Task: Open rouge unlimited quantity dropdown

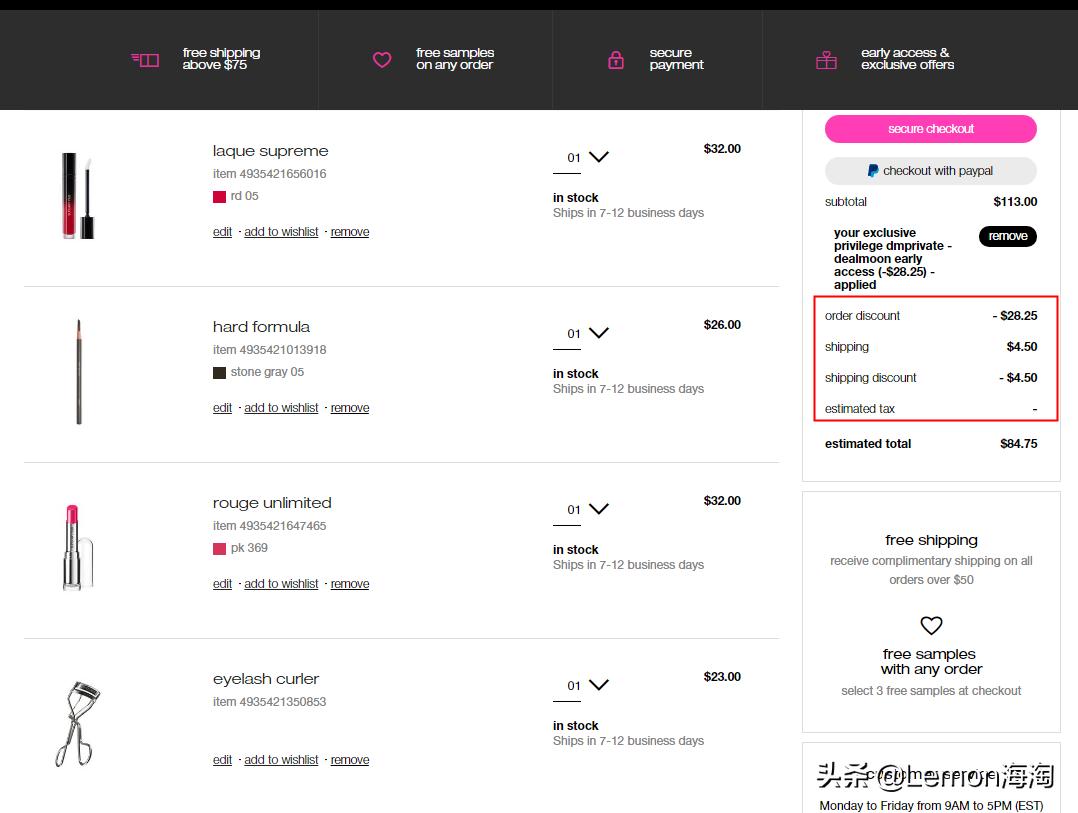Action: click(598, 509)
